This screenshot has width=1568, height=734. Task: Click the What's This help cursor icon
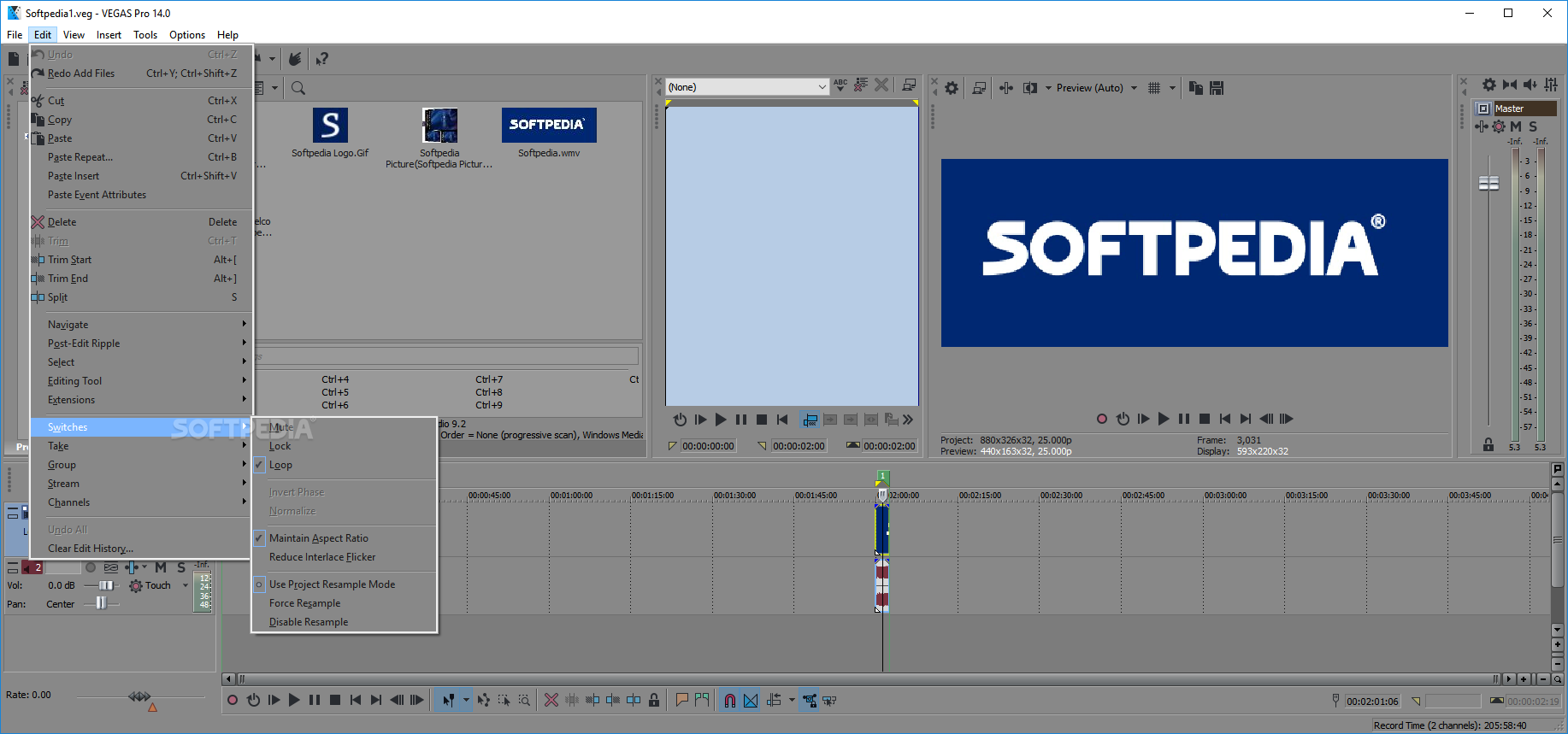tap(321, 59)
